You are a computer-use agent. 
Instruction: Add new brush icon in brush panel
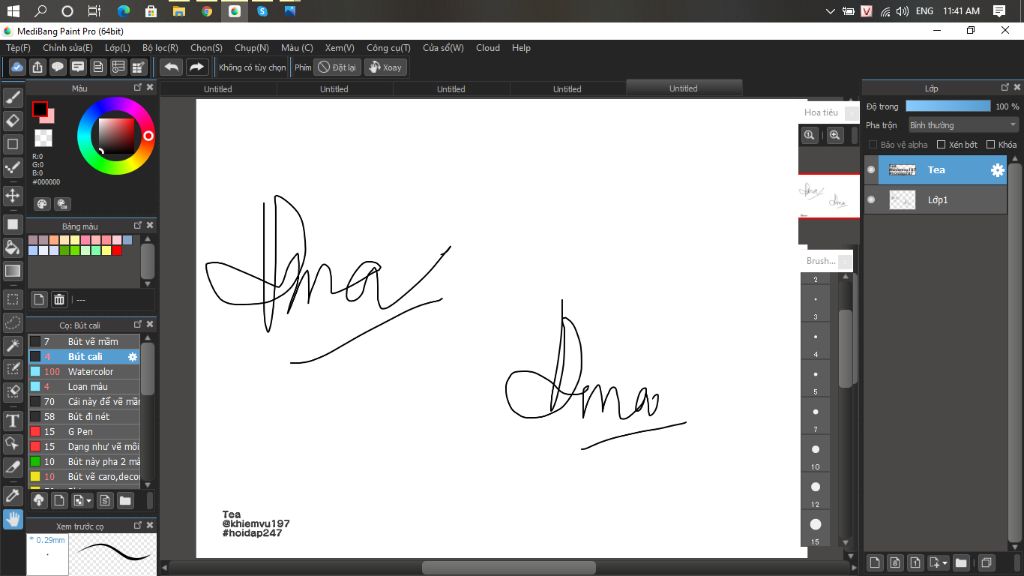tap(59, 501)
